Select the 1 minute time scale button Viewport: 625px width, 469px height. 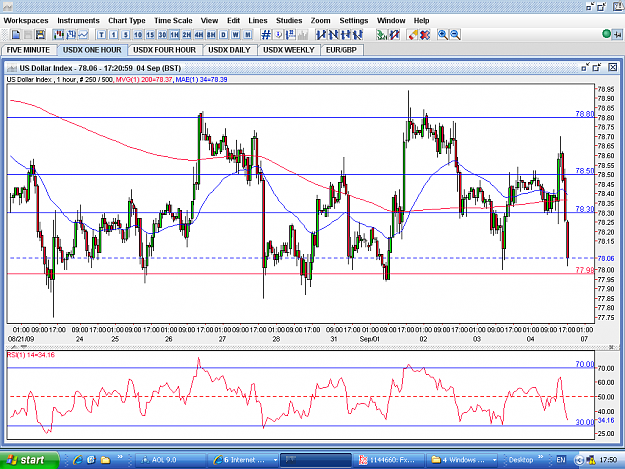point(114,35)
